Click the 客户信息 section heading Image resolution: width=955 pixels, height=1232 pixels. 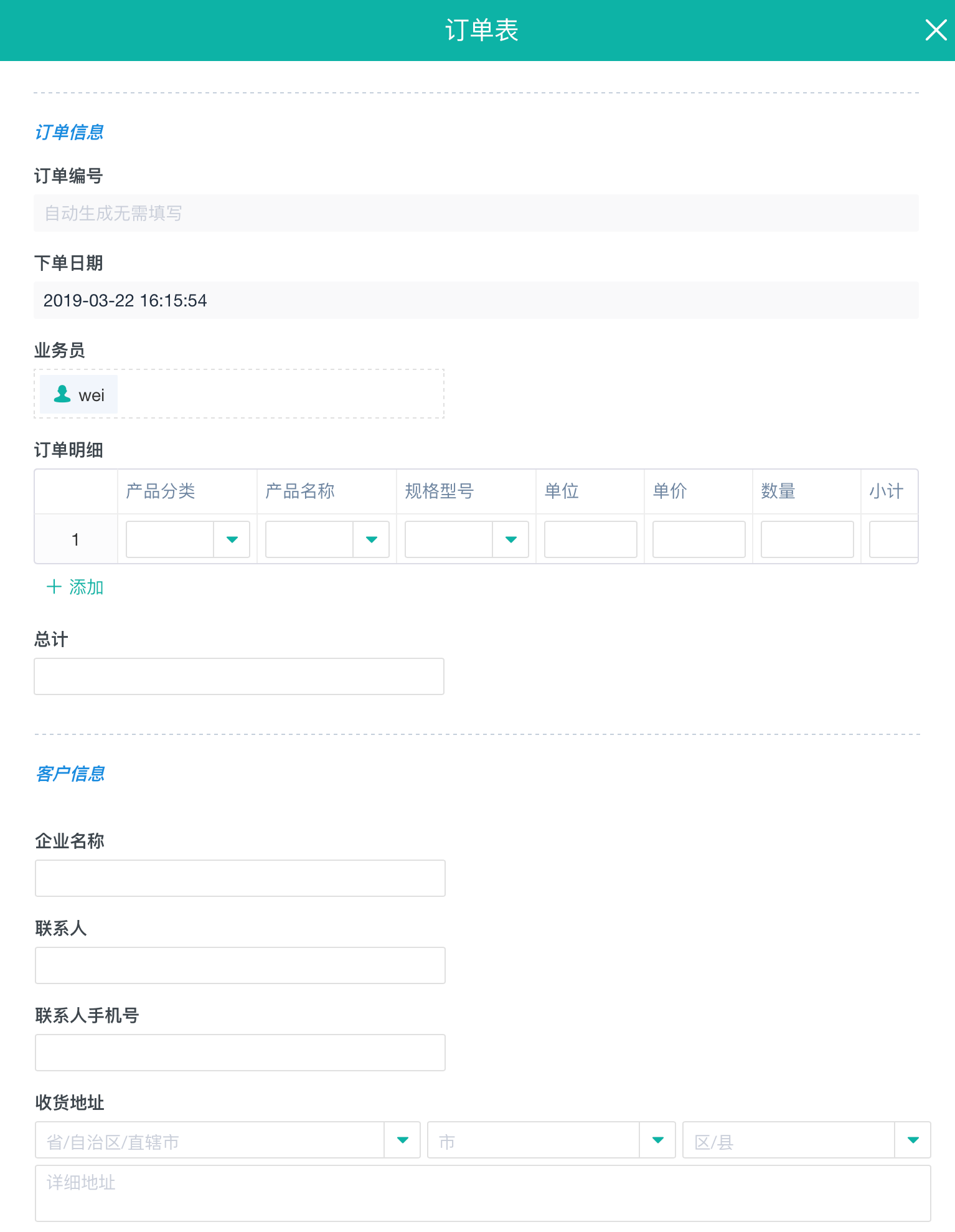pyautogui.click(x=70, y=774)
